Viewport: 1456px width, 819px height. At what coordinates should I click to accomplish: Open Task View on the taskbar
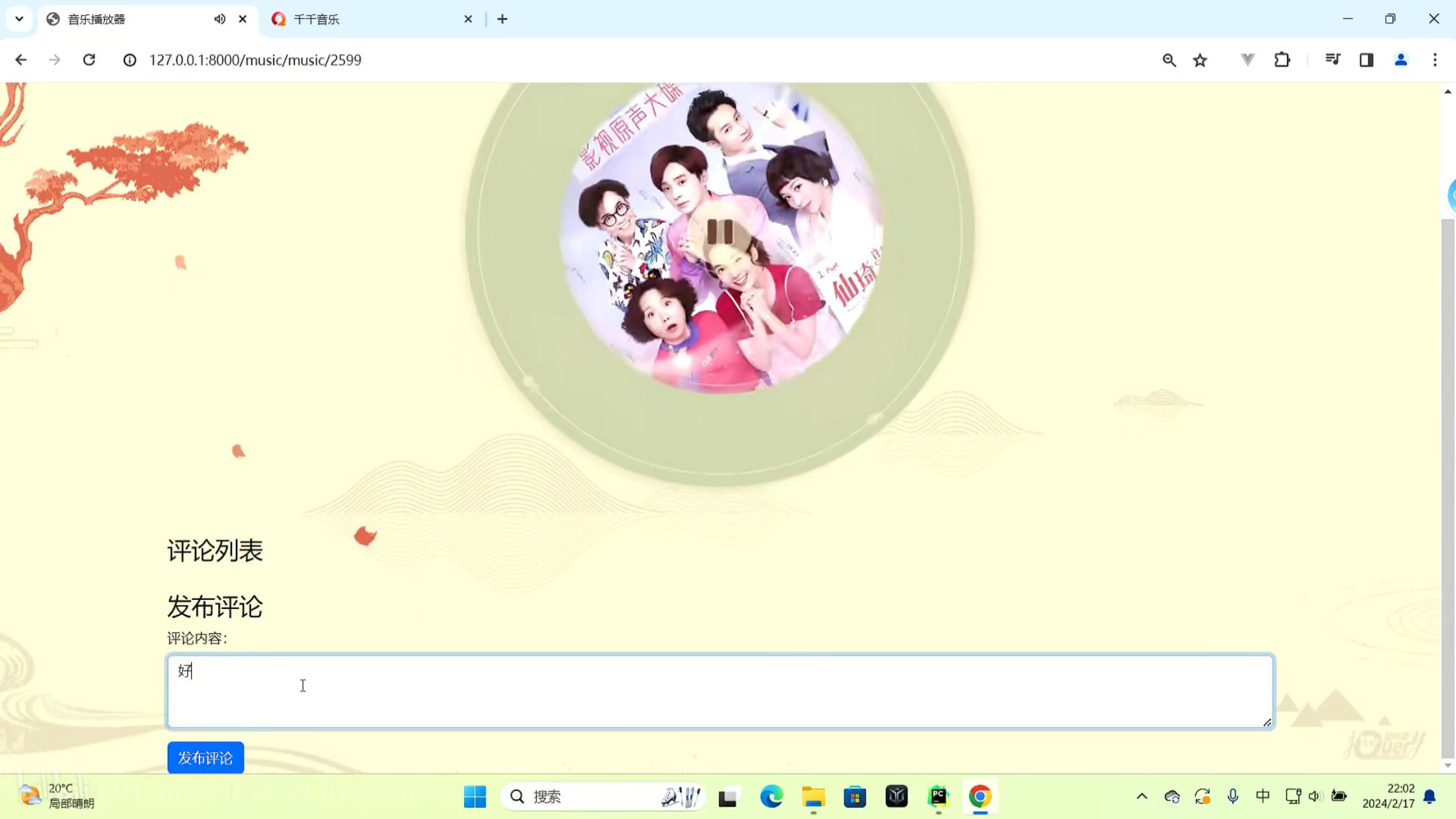728,796
